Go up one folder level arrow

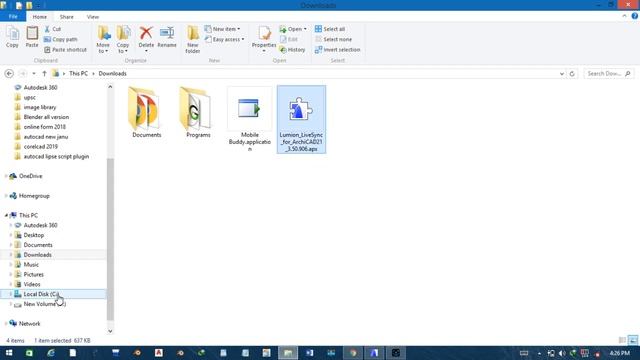(44, 73)
